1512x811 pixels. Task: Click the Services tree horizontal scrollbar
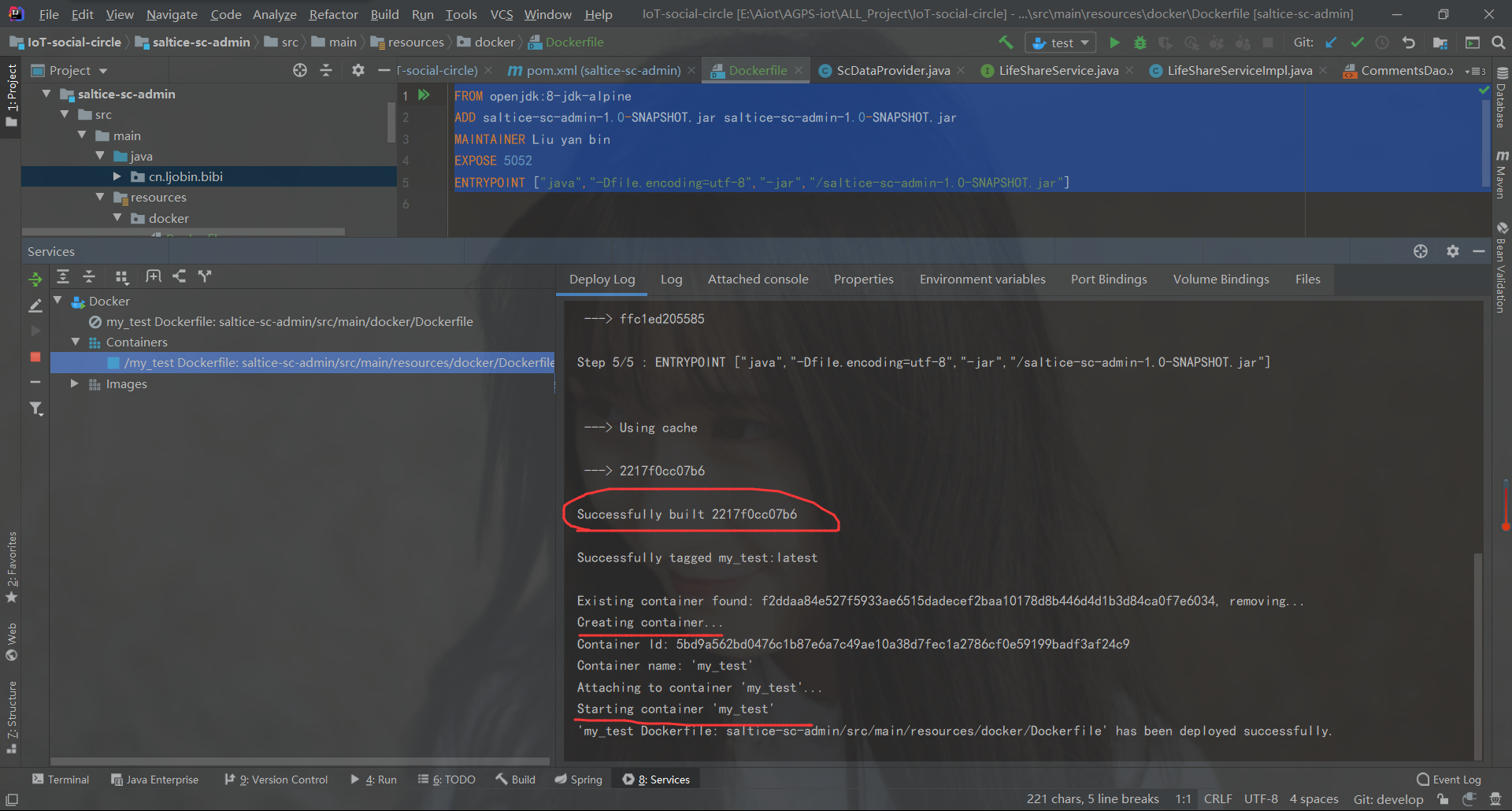click(300, 761)
